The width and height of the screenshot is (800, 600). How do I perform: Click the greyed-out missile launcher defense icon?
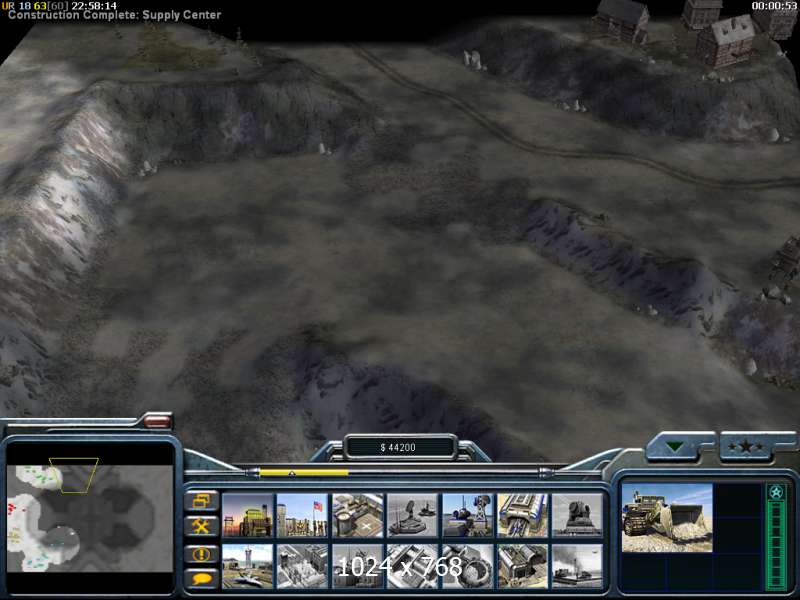point(412,515)
